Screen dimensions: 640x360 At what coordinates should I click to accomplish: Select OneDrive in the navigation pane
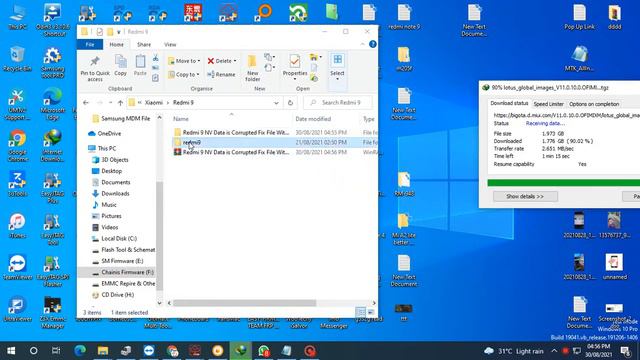[x=109, y=133]
